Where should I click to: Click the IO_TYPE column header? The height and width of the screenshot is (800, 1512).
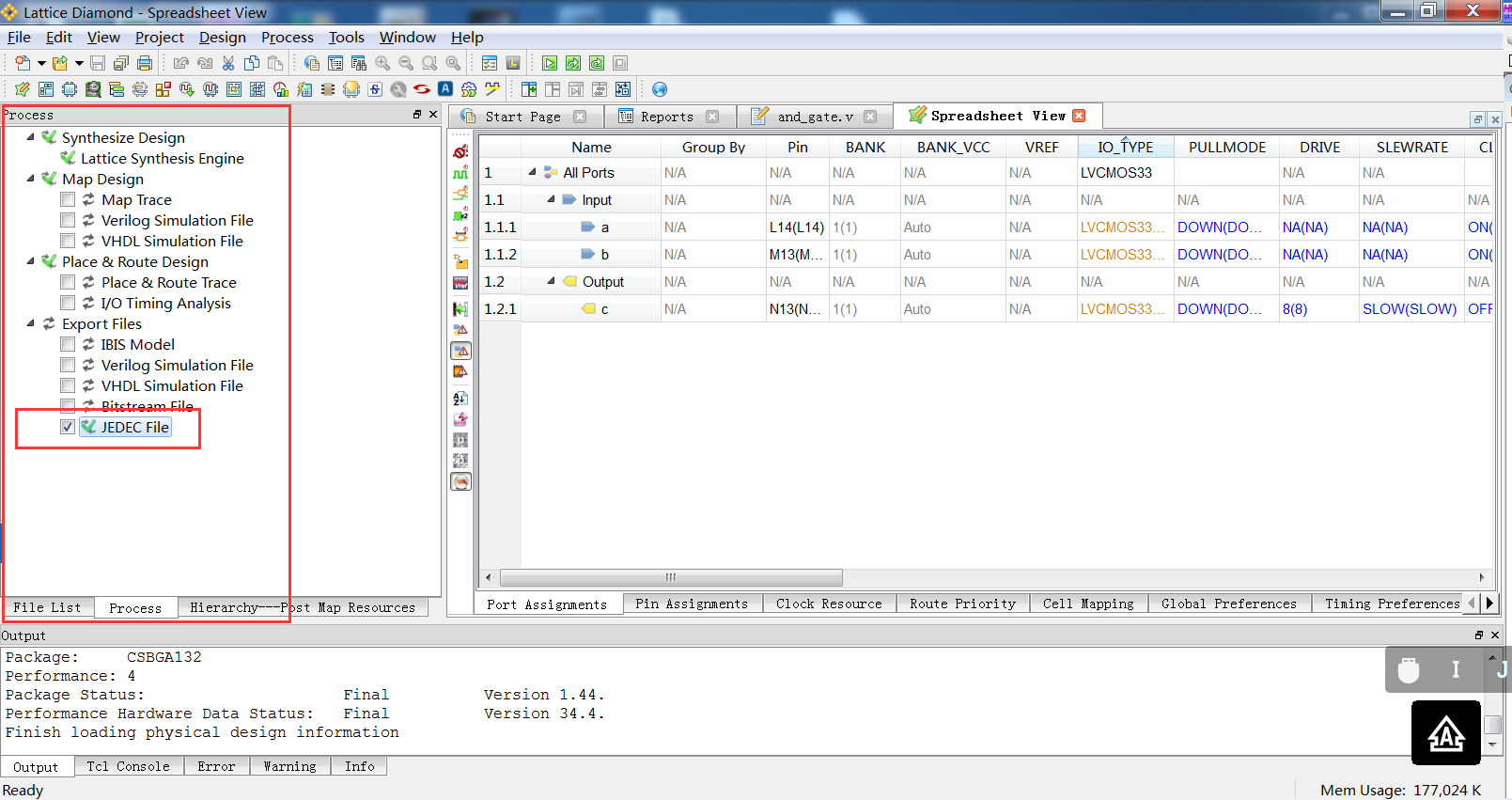[1125, 147]
